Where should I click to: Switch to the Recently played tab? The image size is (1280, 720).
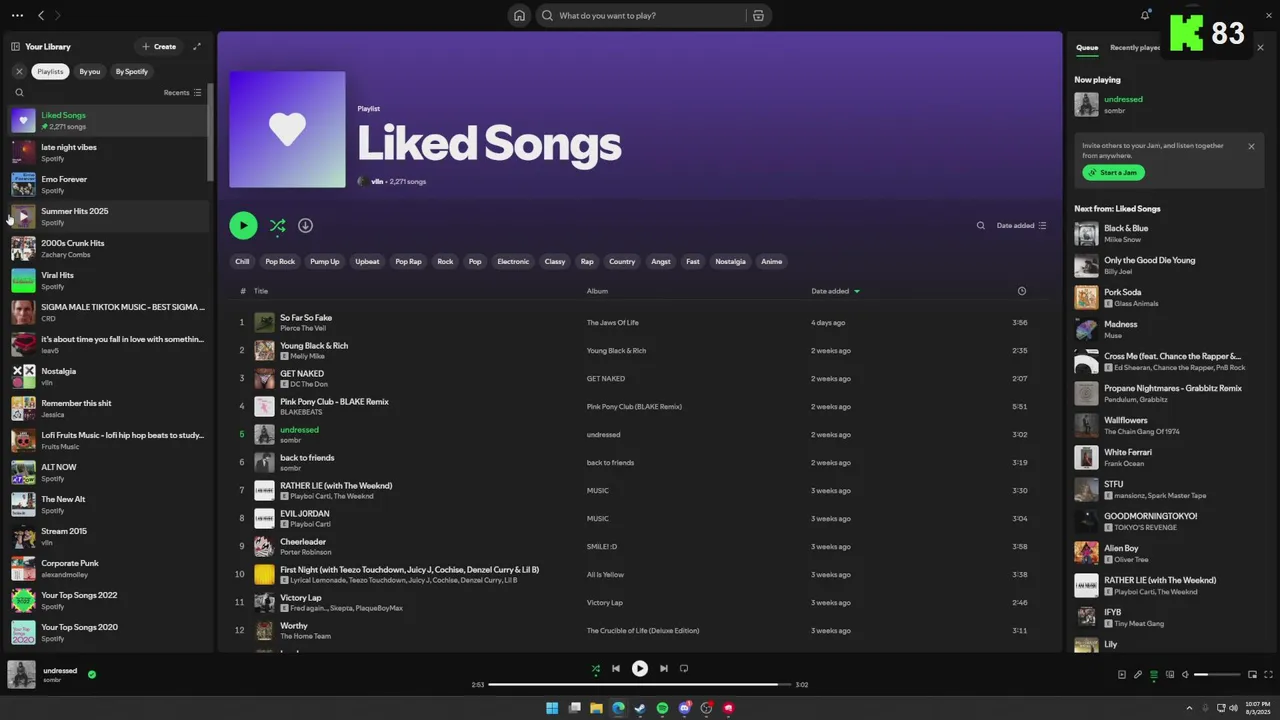click(1135, 47)
